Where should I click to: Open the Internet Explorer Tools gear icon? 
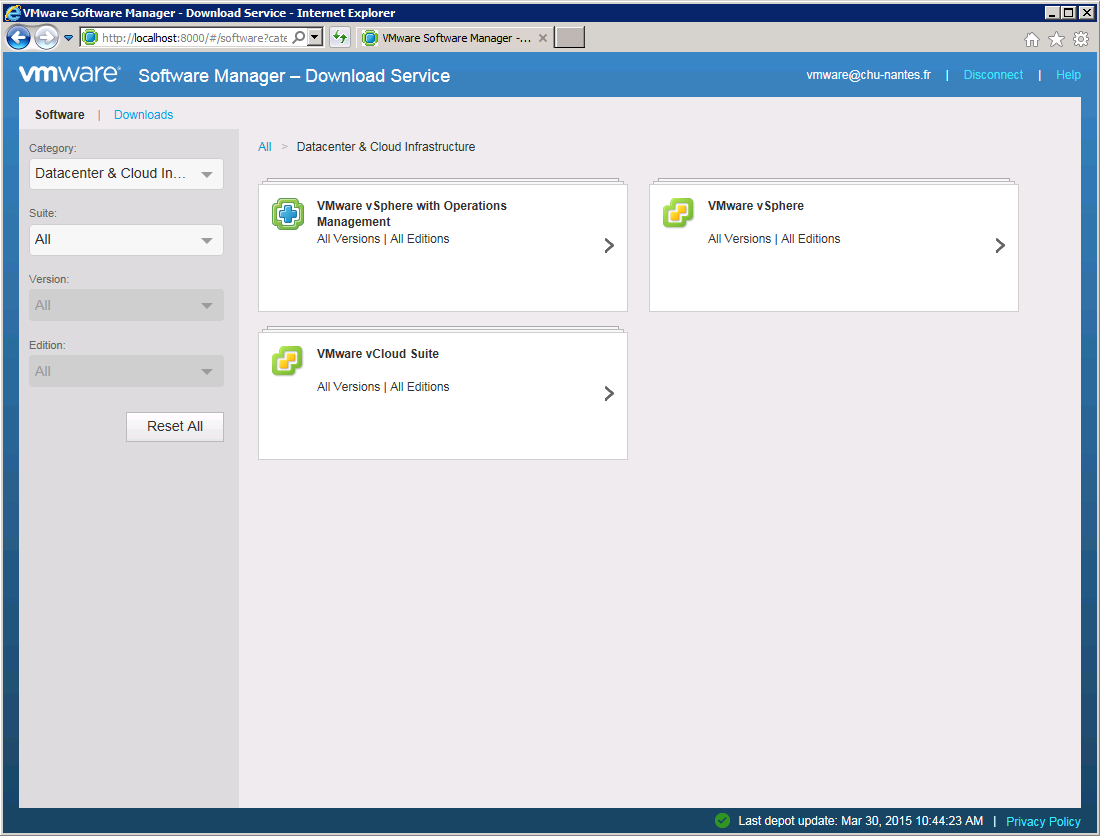click(1080, 39)
